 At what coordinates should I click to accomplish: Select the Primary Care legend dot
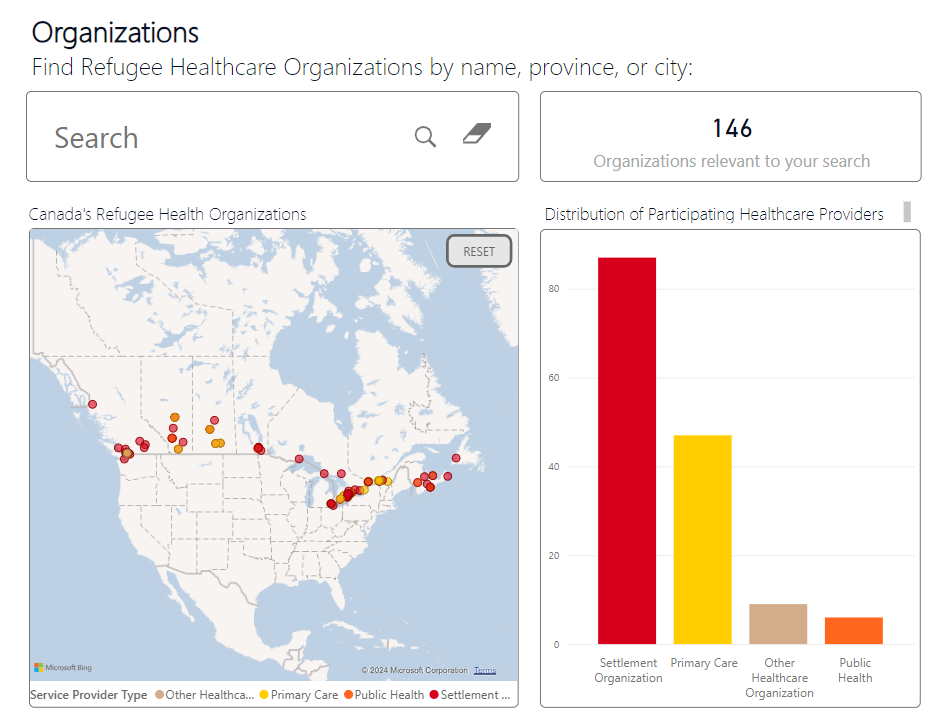click(264, 694)
